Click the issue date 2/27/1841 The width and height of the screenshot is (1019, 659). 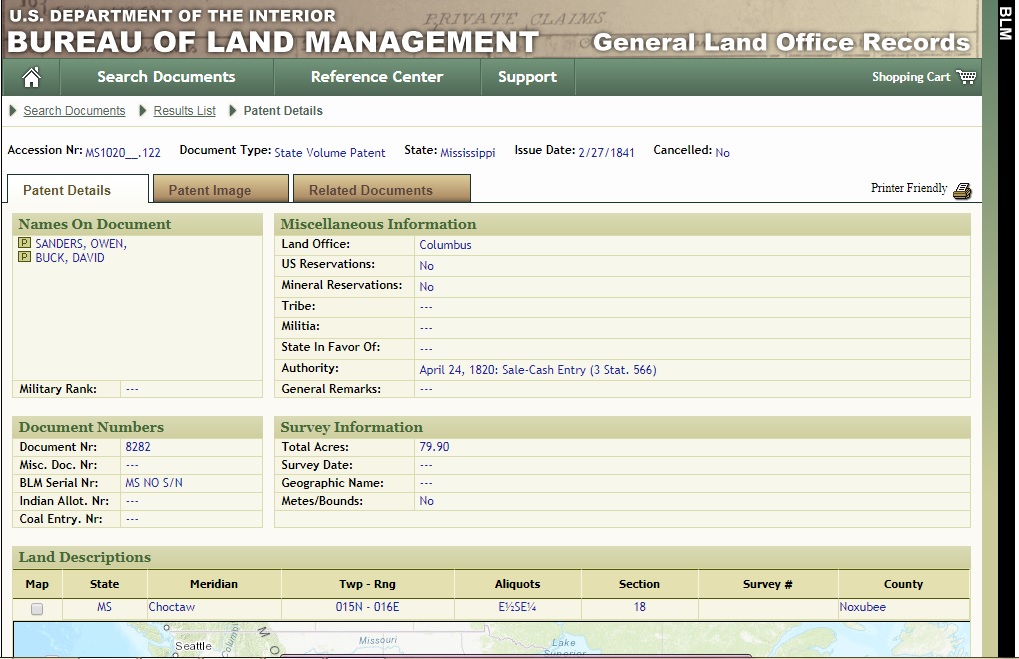606,153
